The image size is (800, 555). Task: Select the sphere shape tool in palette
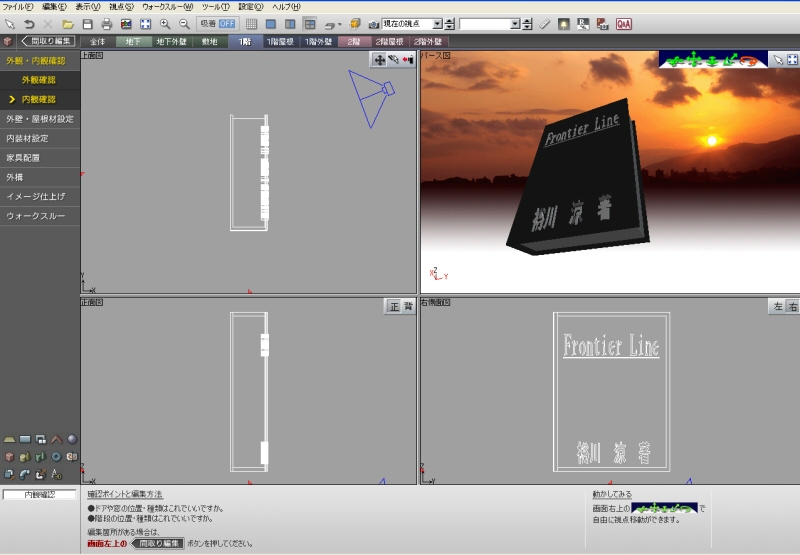pos(72,439)
